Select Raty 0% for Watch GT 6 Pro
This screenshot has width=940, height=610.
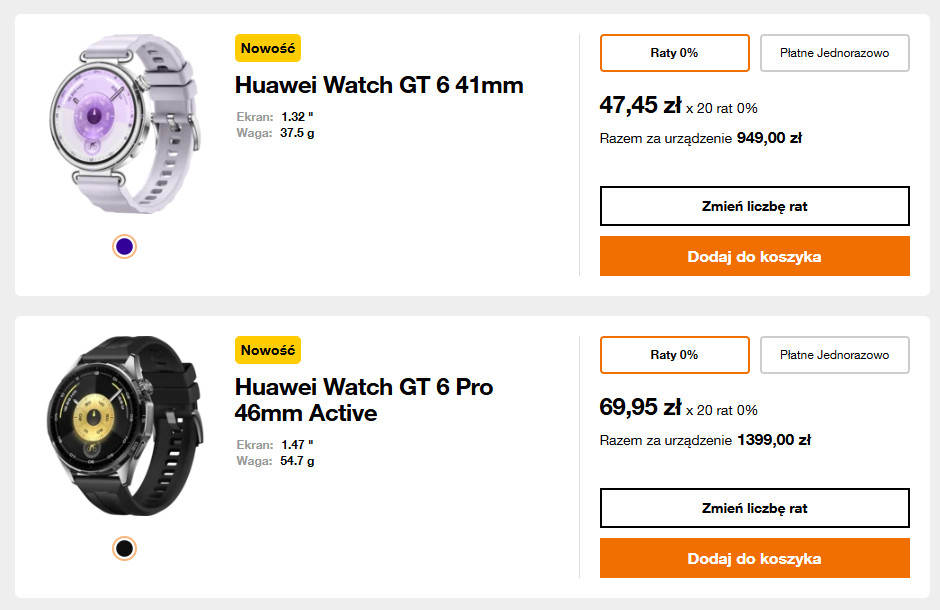coord(675,355)
